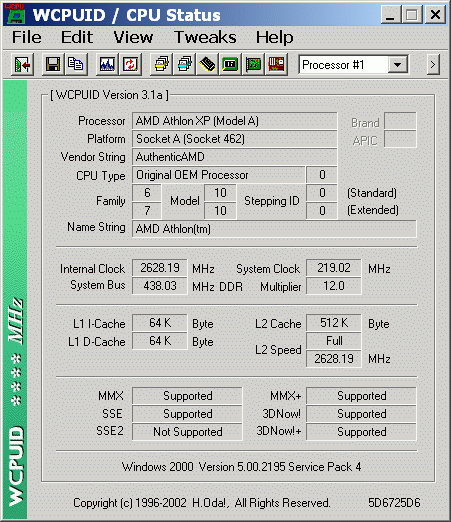The image size is (451, 522).
Task: Click the Internal Clock value 2628.19
Action: pyautogui.click(x=160, y=268)
